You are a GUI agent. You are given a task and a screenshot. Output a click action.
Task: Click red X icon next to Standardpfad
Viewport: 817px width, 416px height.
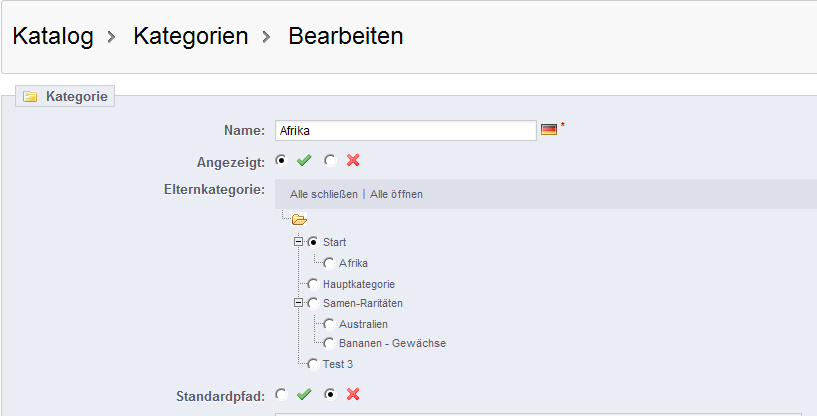pyautogui.click(x=352, y=395)
